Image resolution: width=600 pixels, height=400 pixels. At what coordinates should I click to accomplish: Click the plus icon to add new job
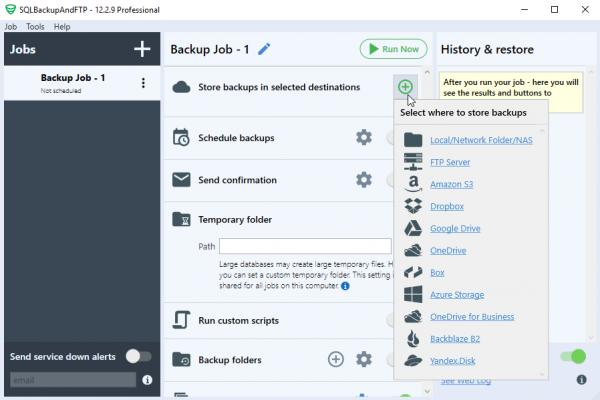point(142,49)
